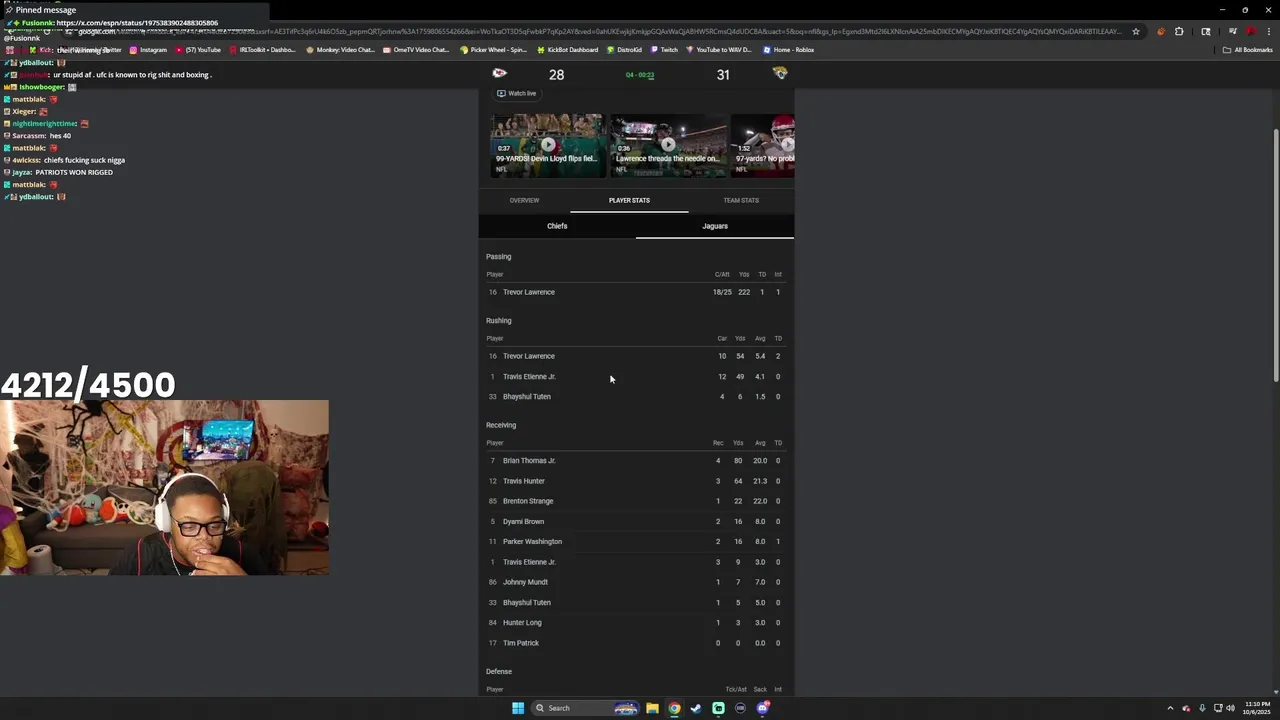
Task: Play the 99-yards Devin Lloyd highlight video
Action: (x=548, y=145)
